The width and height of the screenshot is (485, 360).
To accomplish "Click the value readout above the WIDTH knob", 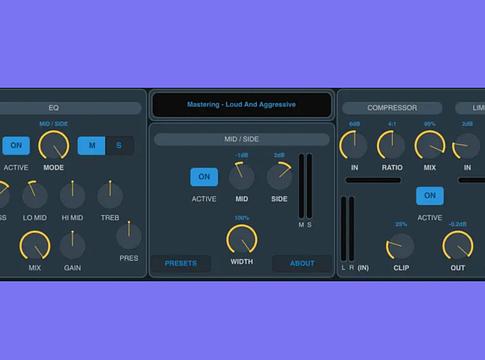I will (x=242, y=218).
